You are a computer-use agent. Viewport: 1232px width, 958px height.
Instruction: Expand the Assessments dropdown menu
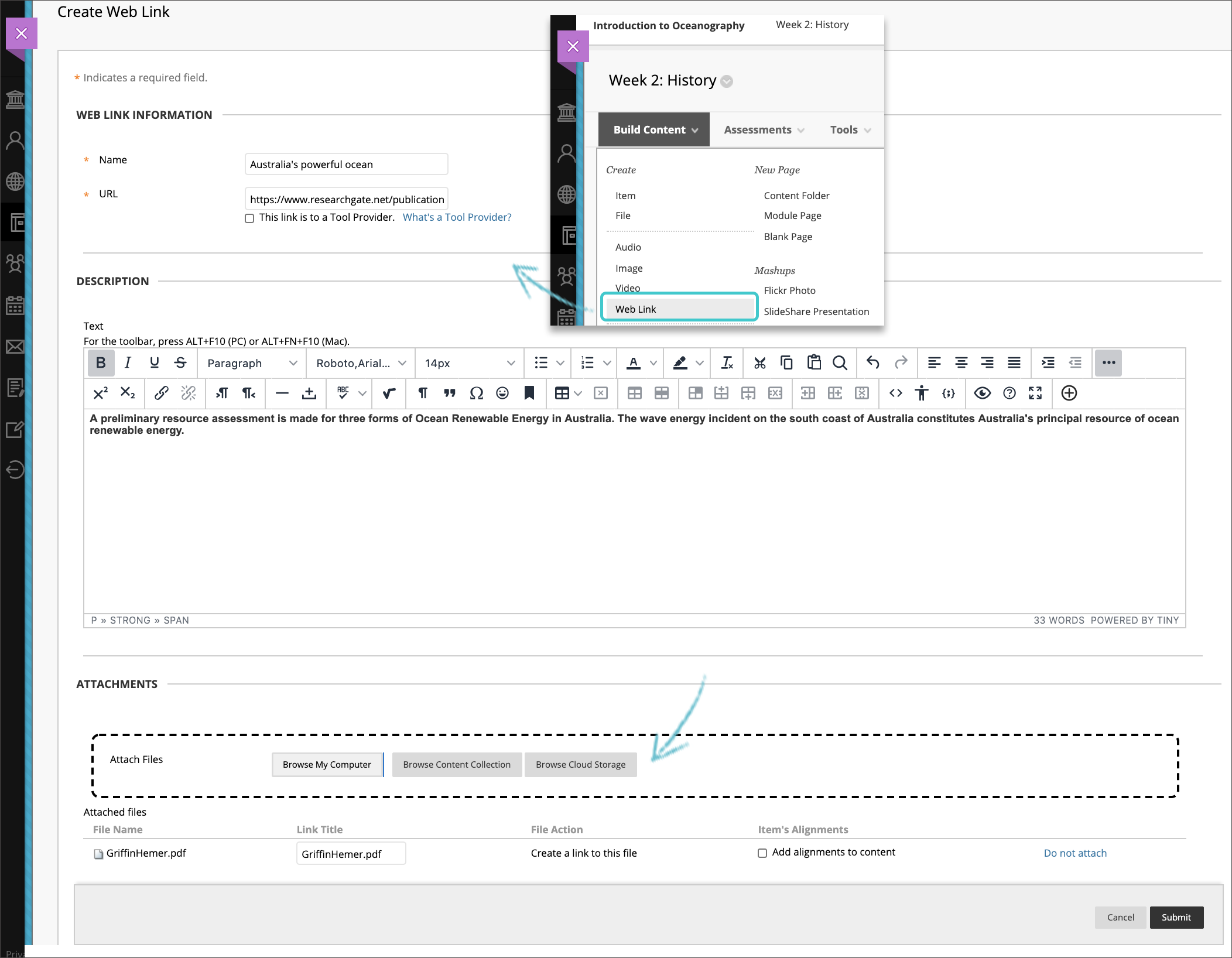coord(763,130)
